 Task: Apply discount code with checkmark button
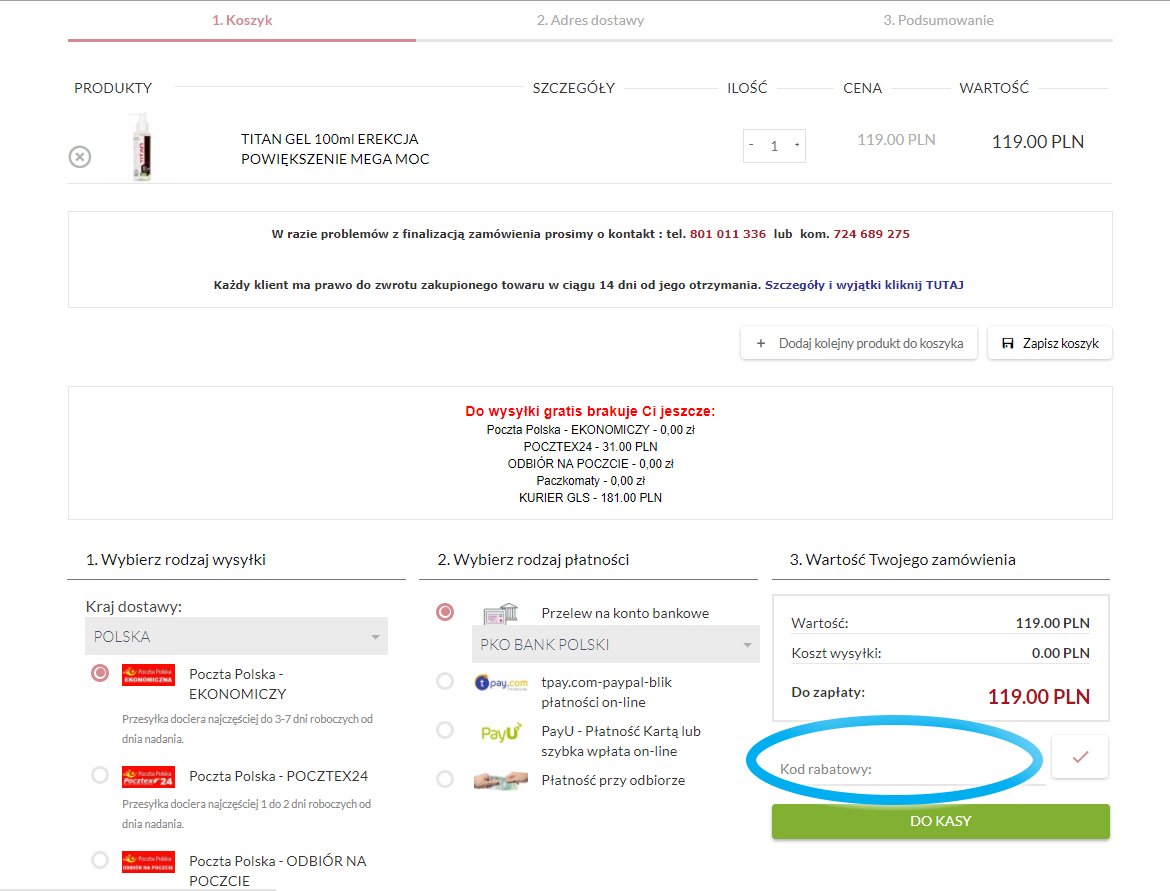click(x=1079, y=757)
